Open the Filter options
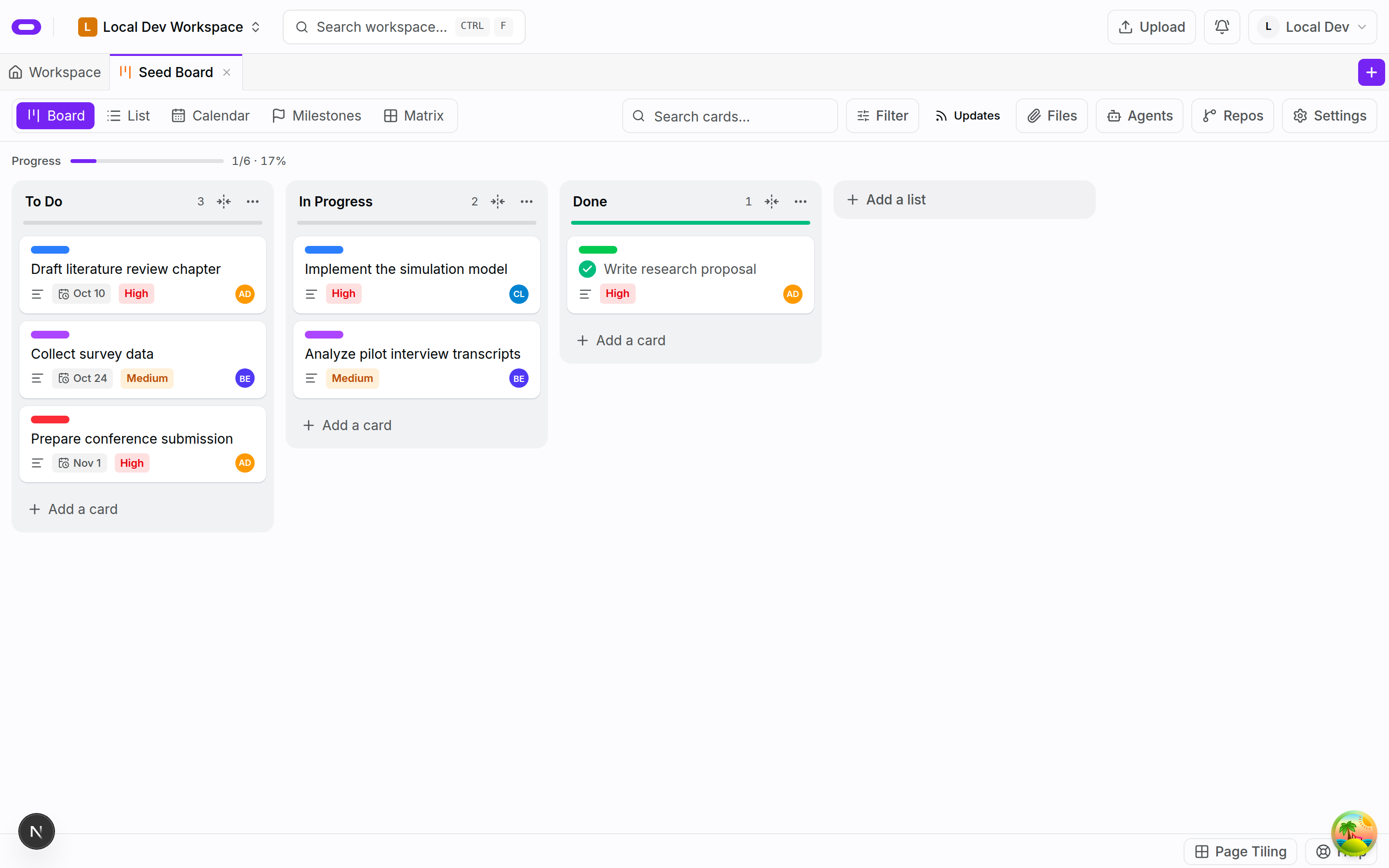 pyautogui.click(x=882, y=116)
